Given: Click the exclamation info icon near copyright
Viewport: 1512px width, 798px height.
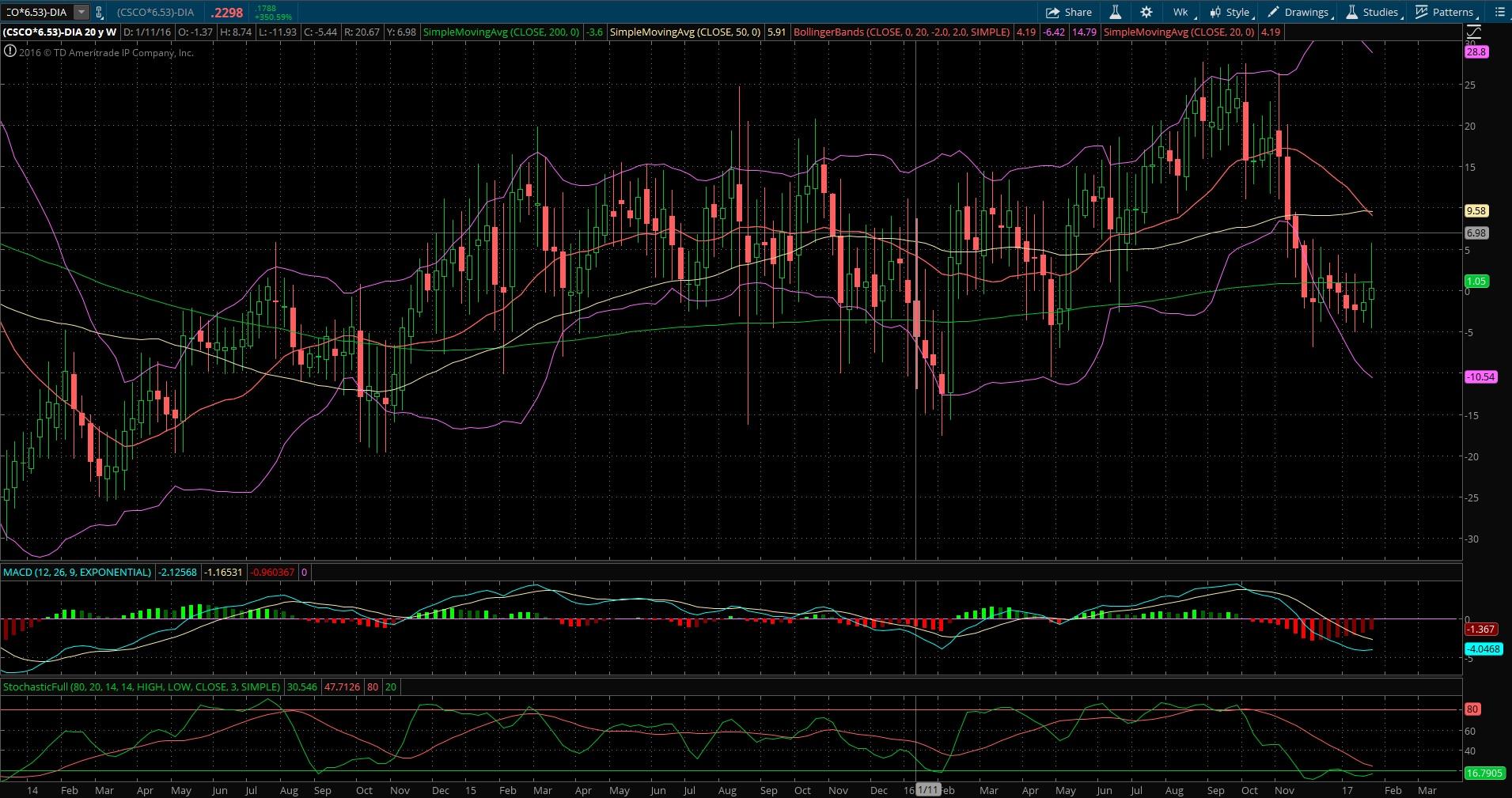Looking at the screenshot, I should [9, 52].
